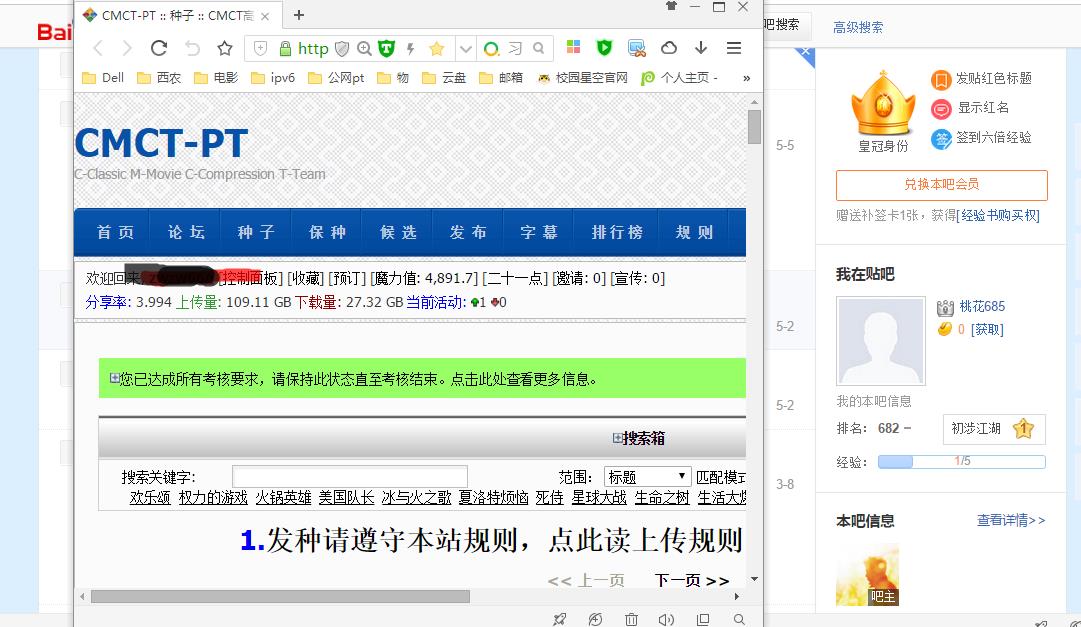
Task: Open the 校园星空官网 bookmark
Action: tap(583, 78)
